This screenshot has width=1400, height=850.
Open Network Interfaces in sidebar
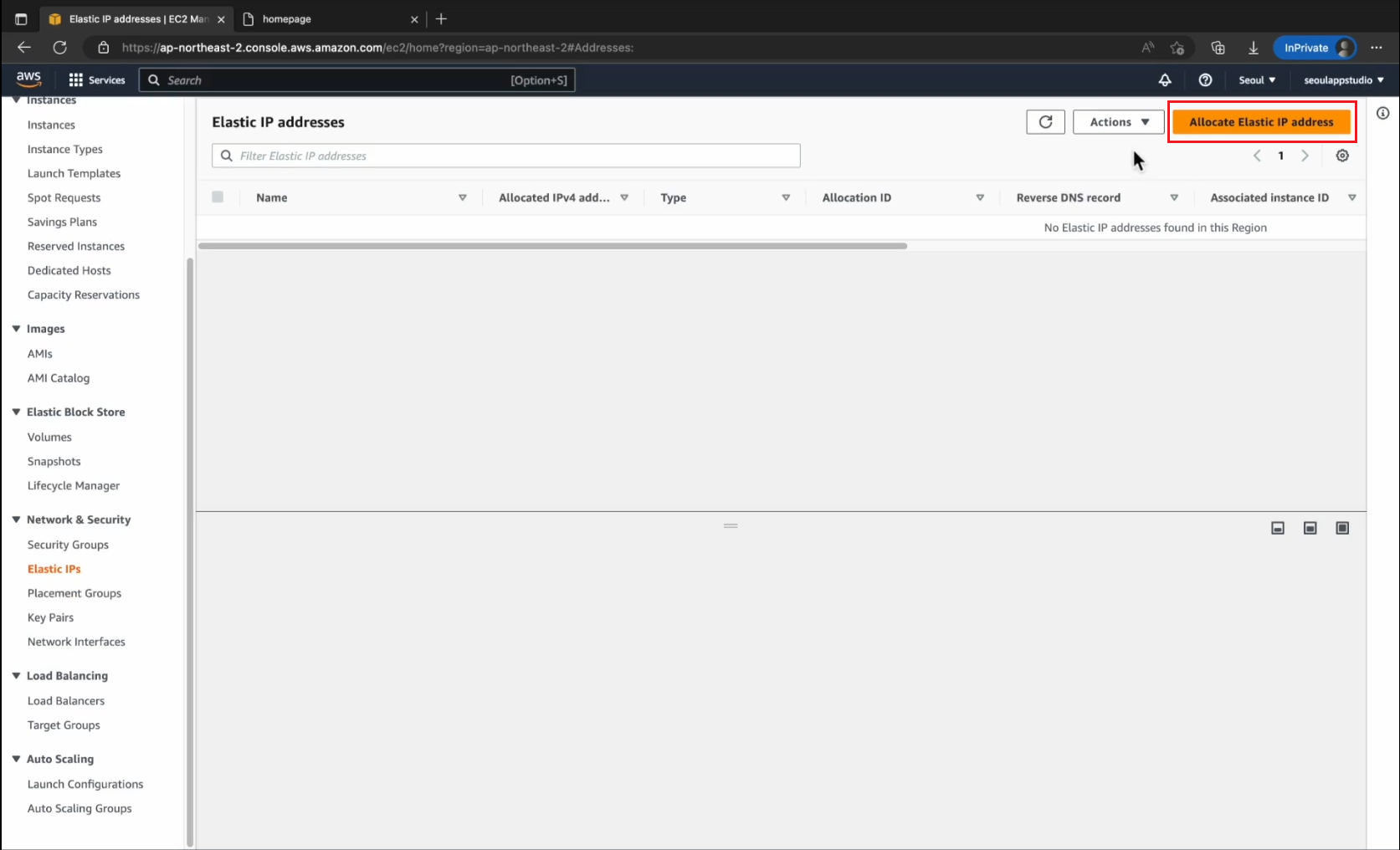(x=76, y=642)
